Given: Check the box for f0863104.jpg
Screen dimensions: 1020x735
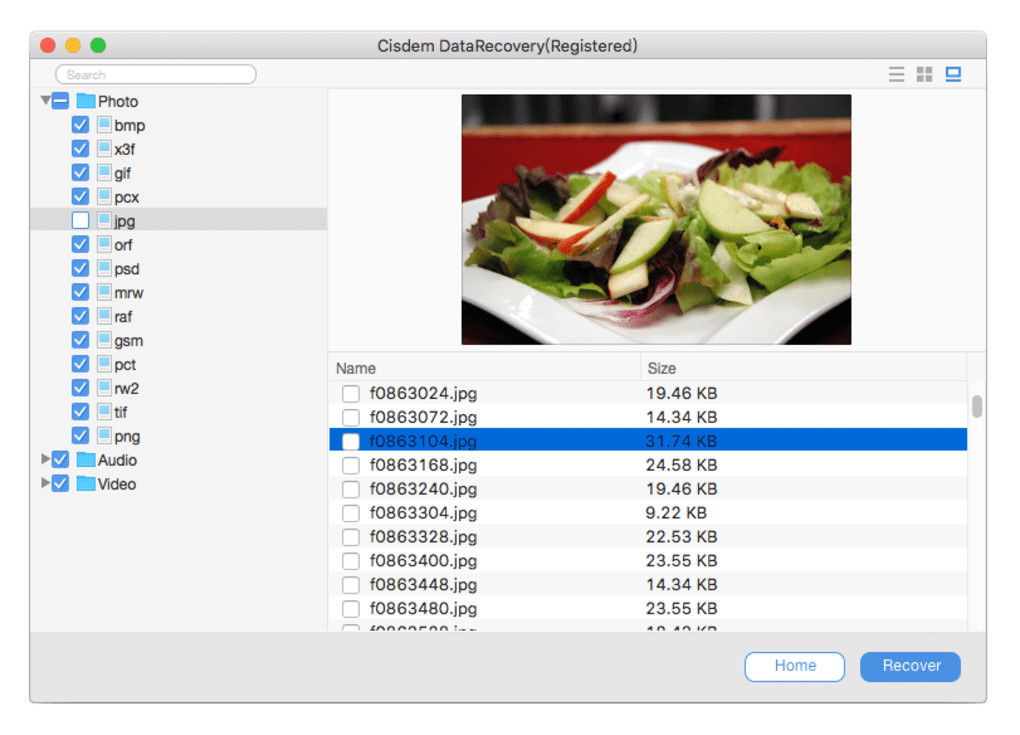Looking at the screenshot, I should pos(351,441).
